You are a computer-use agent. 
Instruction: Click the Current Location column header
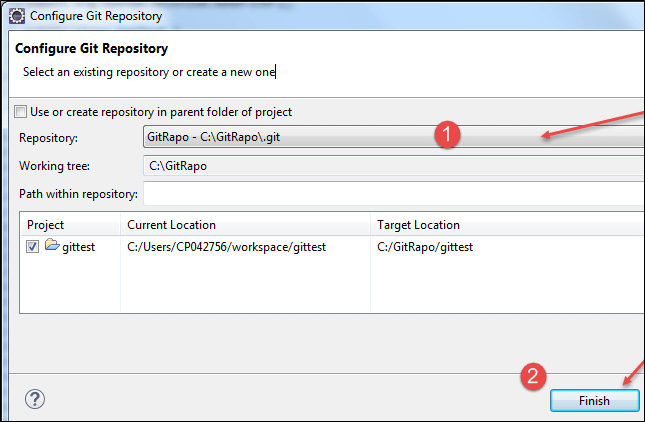coord(171,225)
